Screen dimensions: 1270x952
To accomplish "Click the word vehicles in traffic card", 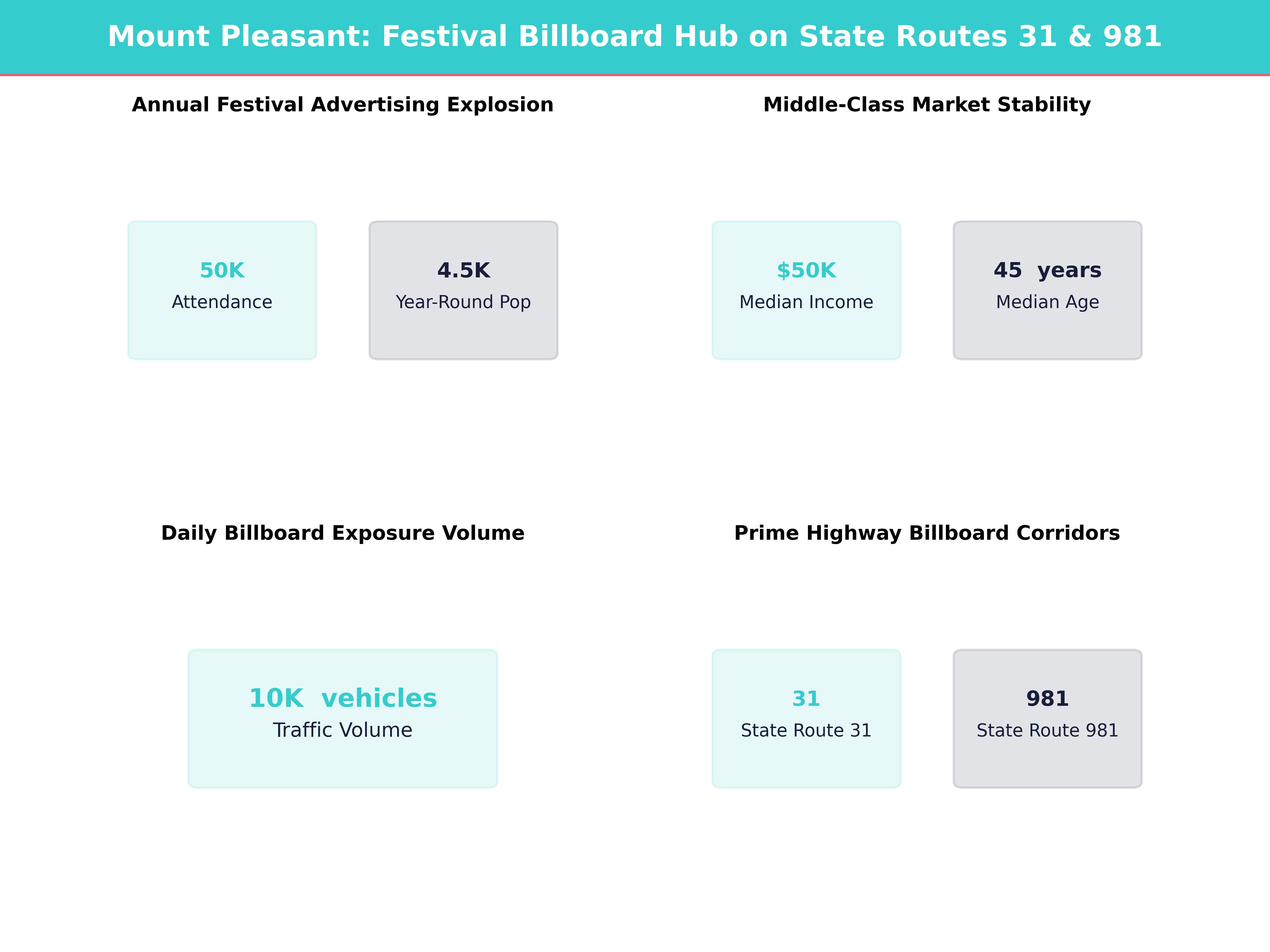I will [x=379, y=698].
